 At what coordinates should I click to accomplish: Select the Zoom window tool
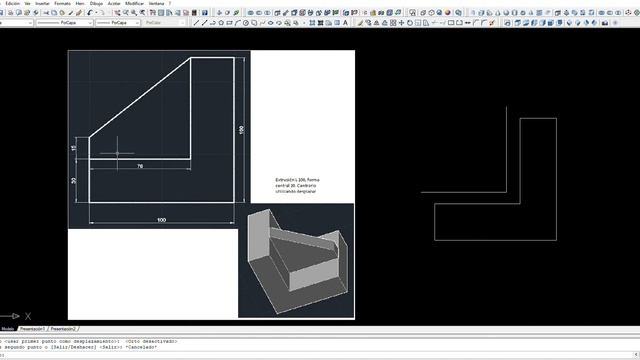pos(133,13)
